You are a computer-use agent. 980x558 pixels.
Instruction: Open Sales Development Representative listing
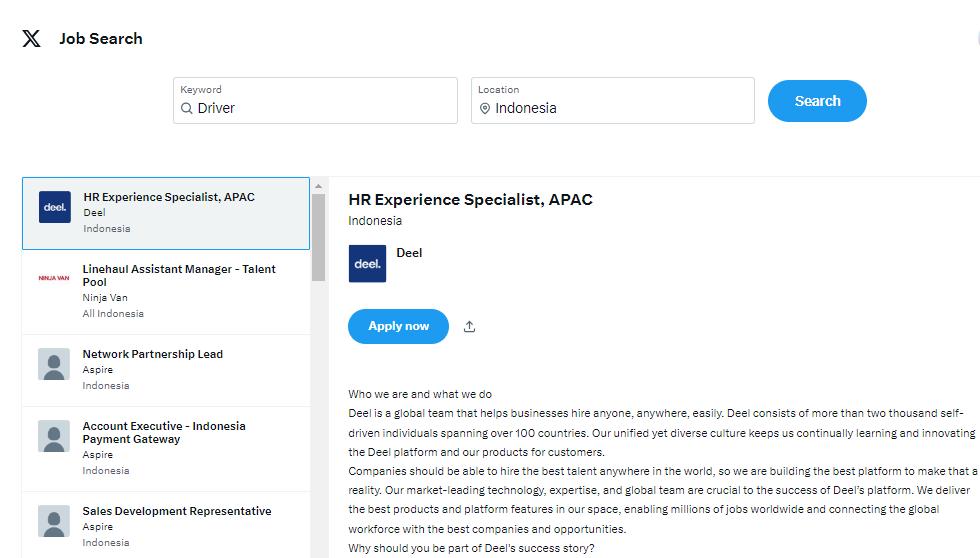(166, 525)
